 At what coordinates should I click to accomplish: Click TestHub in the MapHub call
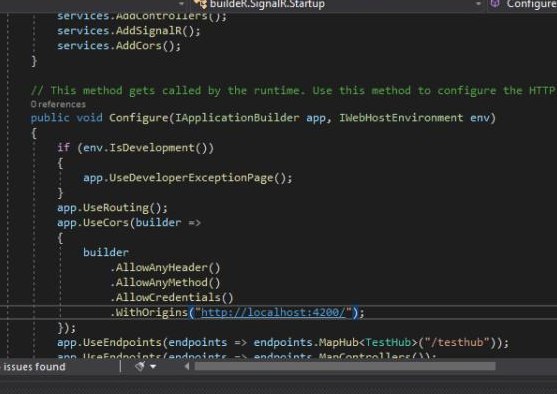pos(388,342)
